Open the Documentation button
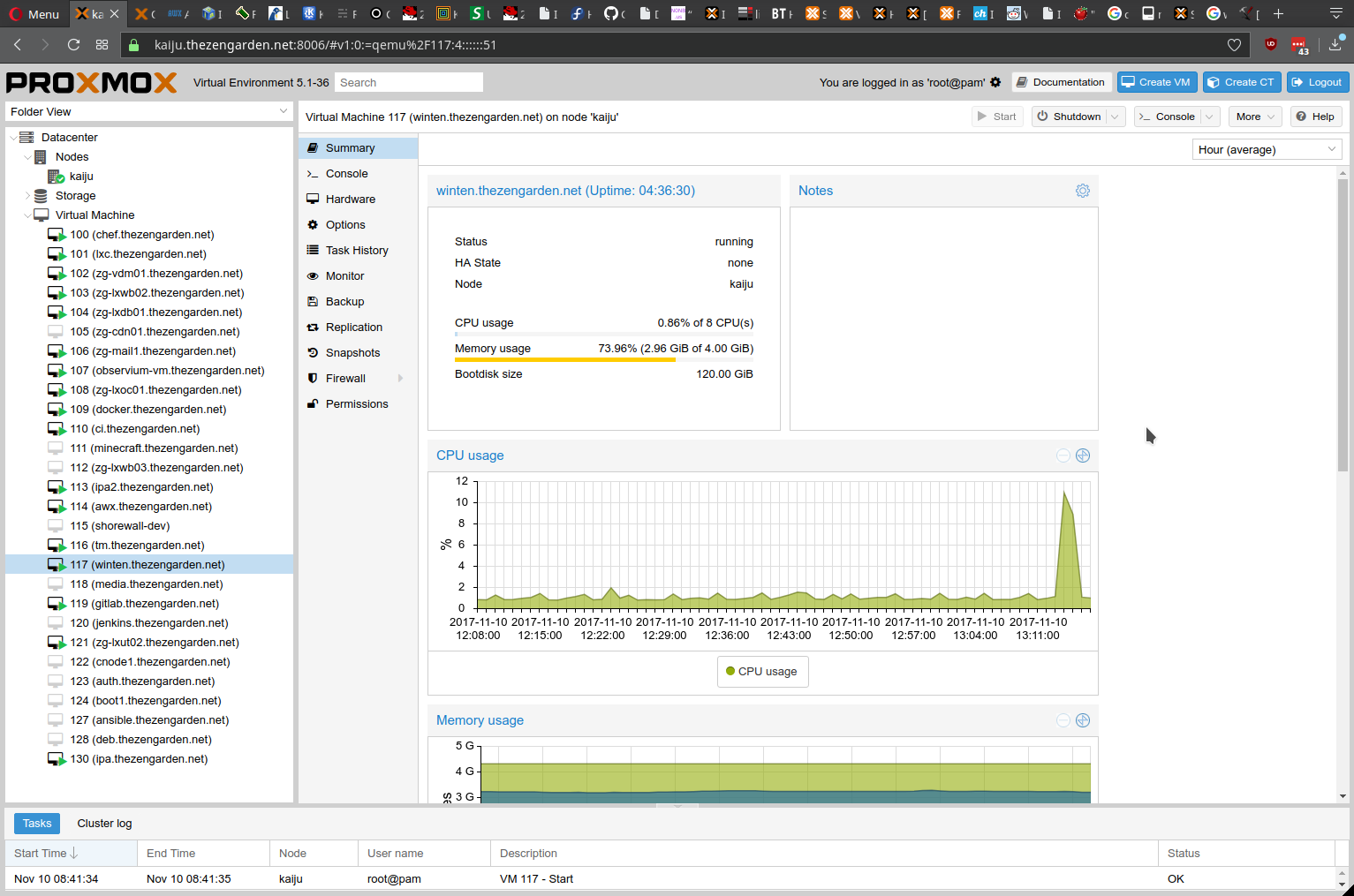This screenshot has height=896, width=1354. click(1060, 82)
